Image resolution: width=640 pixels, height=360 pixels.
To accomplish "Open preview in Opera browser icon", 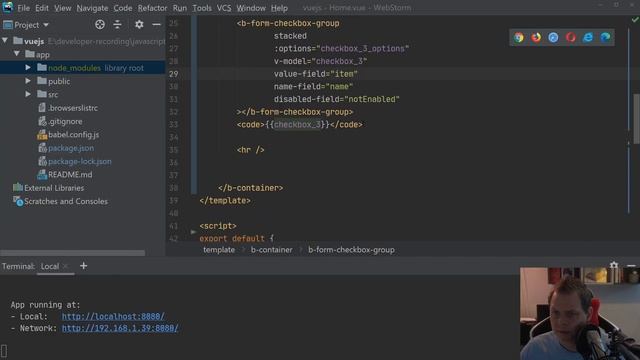I will 571,38.
